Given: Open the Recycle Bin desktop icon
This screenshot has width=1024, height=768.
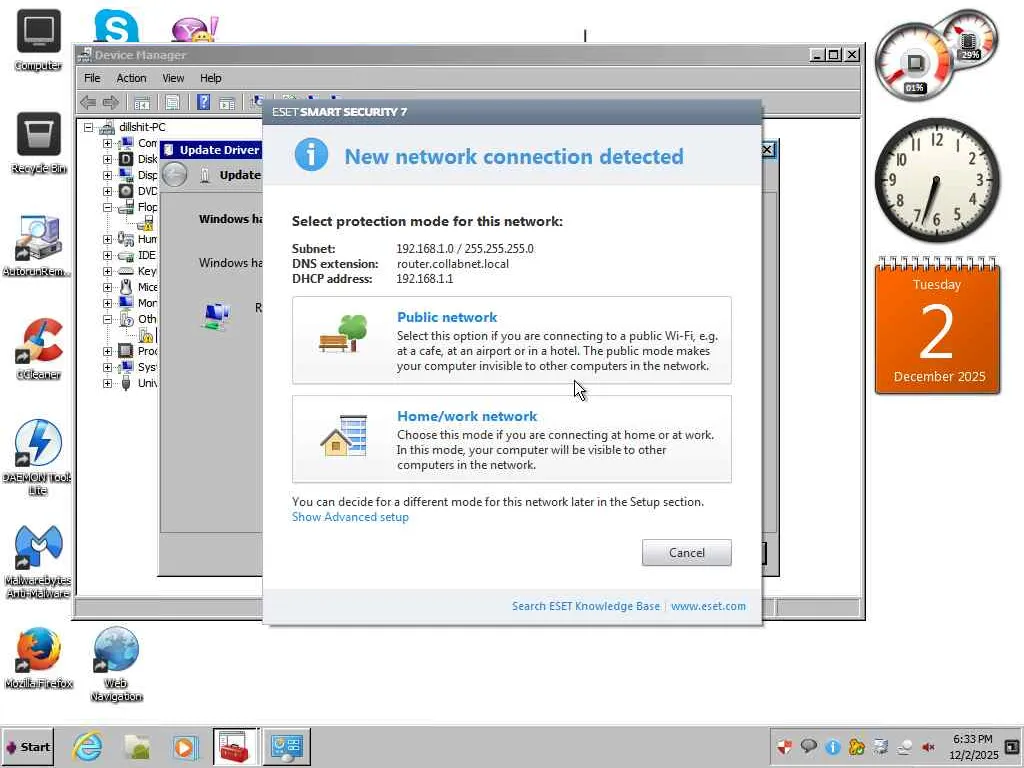Looking at the screenshot, I should (x=38, y=143).
